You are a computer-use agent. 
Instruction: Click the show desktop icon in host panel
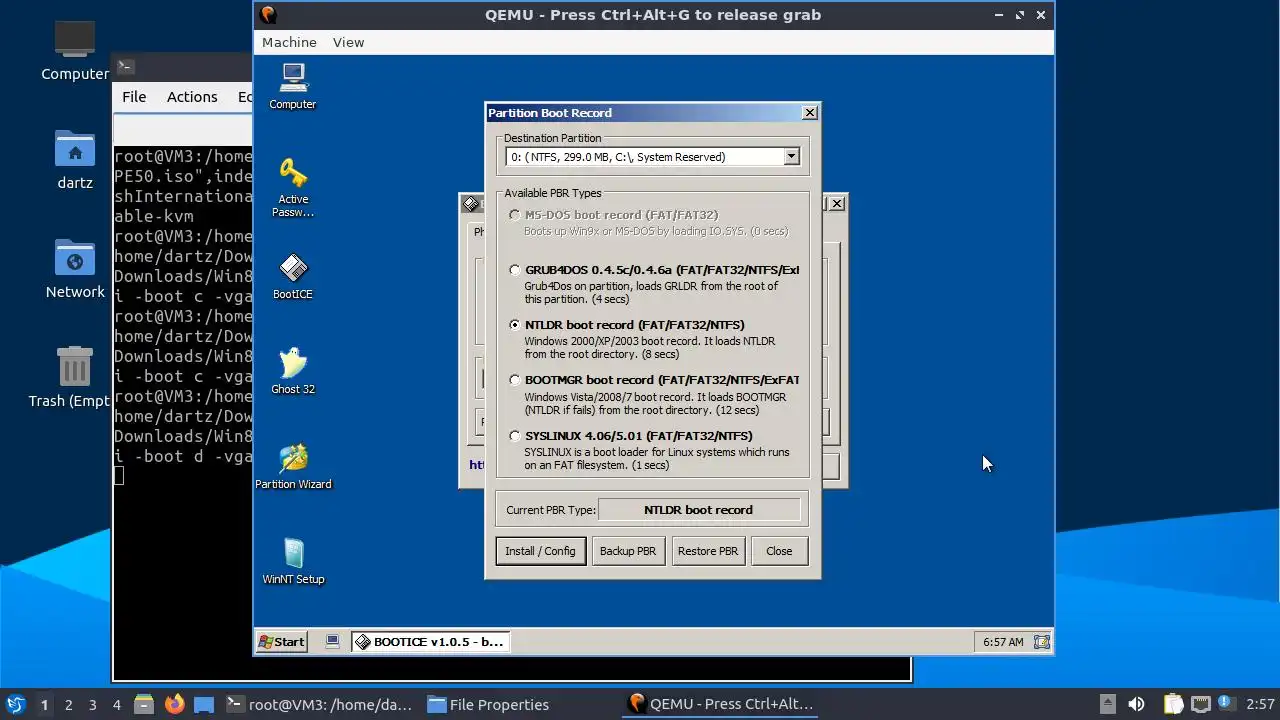click(204, 704)
